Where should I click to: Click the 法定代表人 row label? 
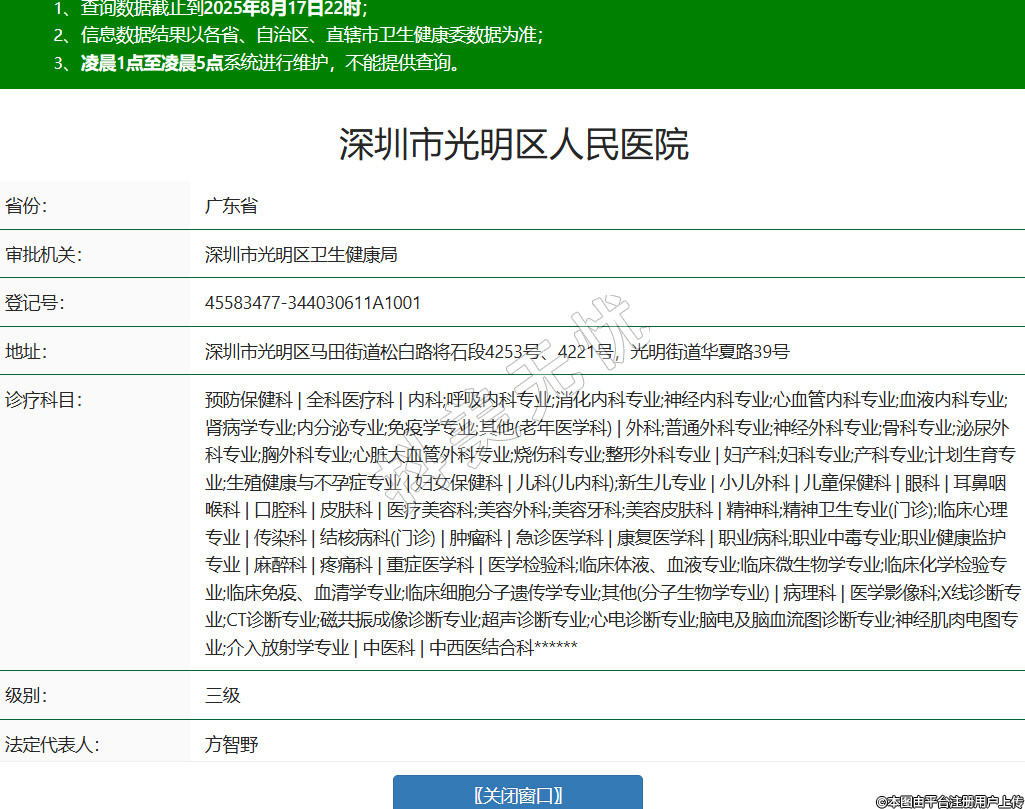click(x=52, y=745)
